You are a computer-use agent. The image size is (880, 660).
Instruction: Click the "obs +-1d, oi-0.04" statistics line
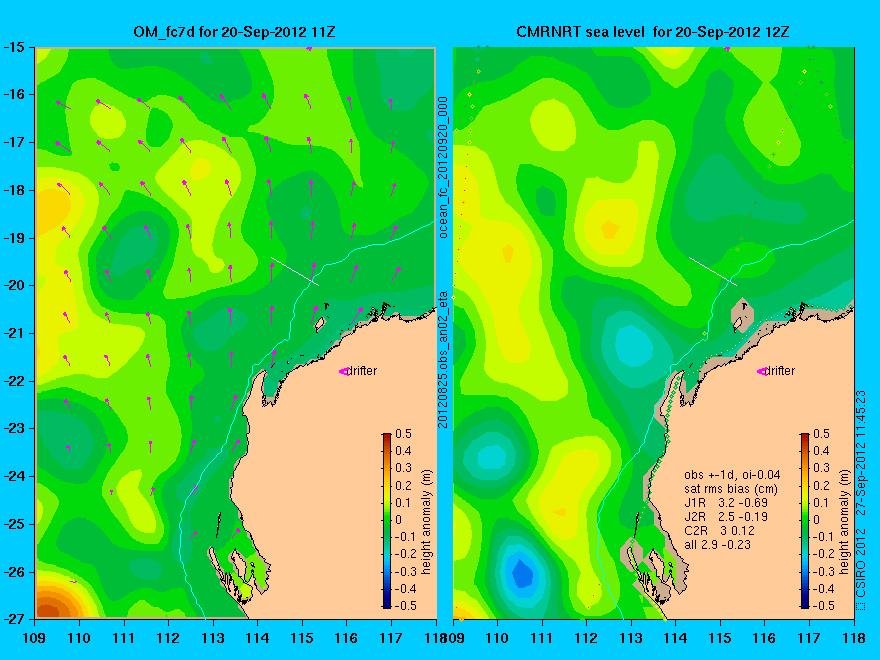click(732, 475)
